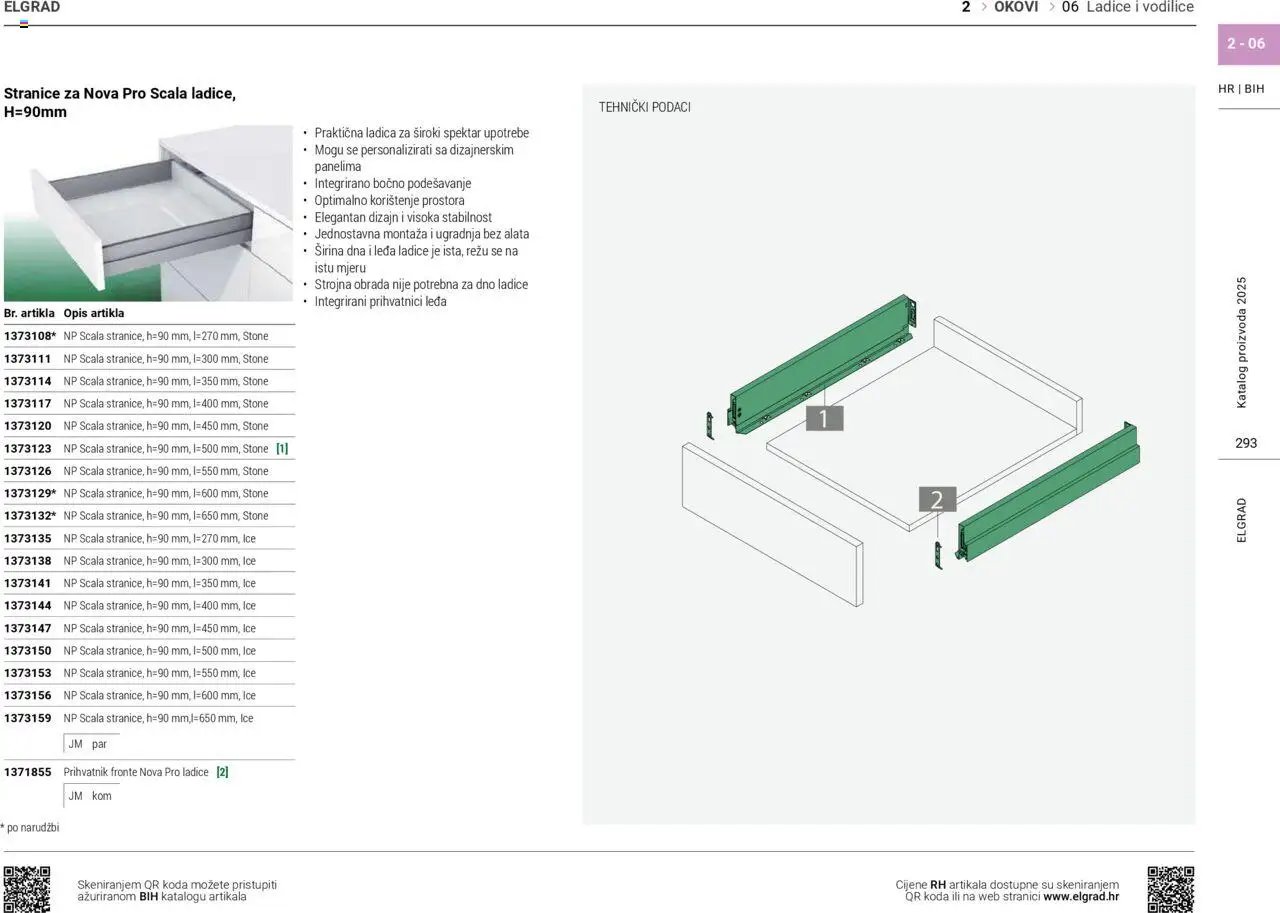Click the numbered marker 2 in the diagram
This screenshot has width=1280, height=913.
(936, 499)
